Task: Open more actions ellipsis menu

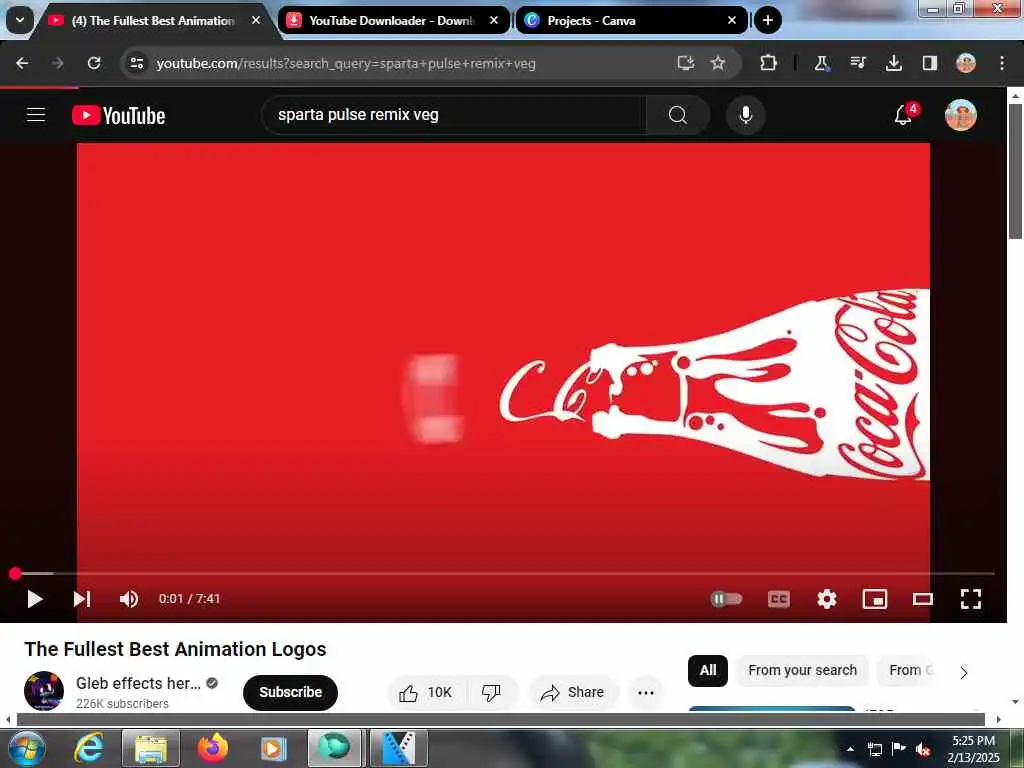Action: pyautogui.click(x=645, y=692)
